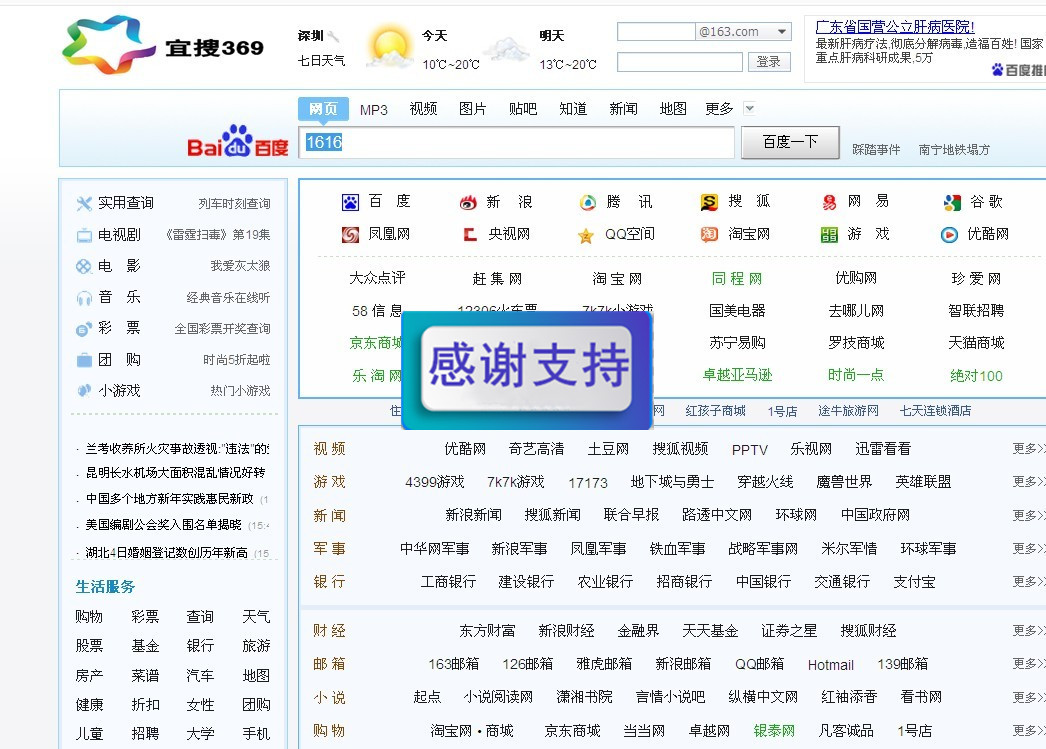This screenshot has height=749, width=1046.
Task: Open the 网易 site icon
Action: (829, 202)
